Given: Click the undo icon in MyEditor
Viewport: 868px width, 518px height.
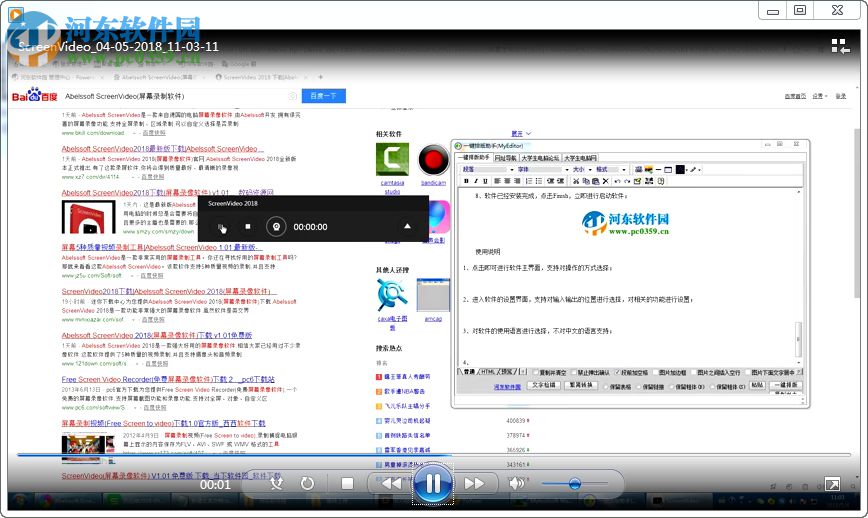Looking at the screenshot, I should (x=617, y=181).
